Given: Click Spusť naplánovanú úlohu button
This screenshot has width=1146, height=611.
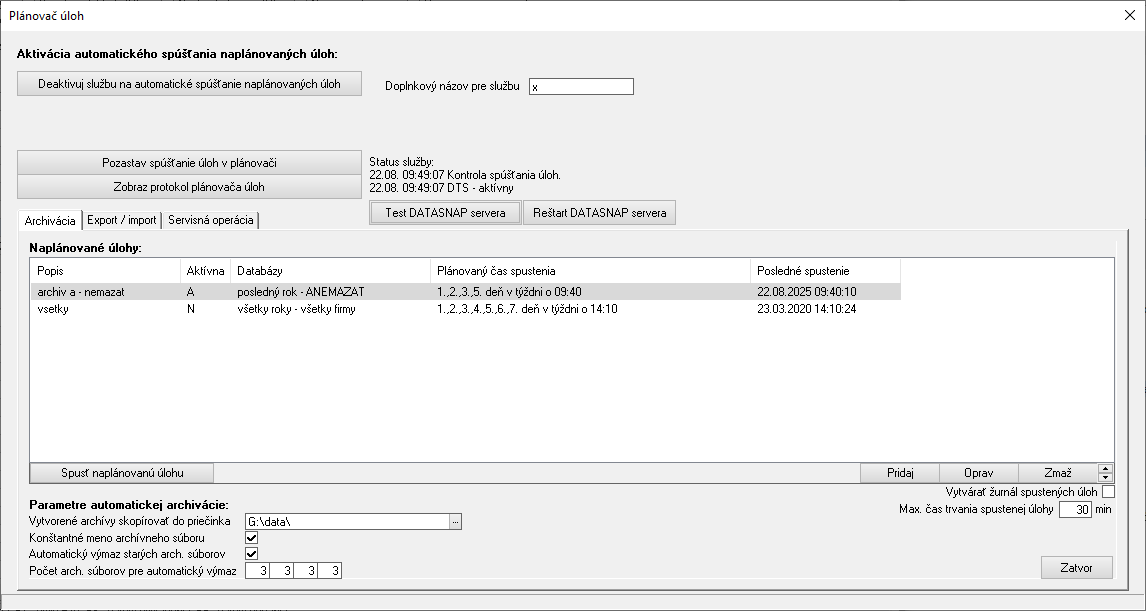Looking at the screenshot, I should [x=122, y=473].
